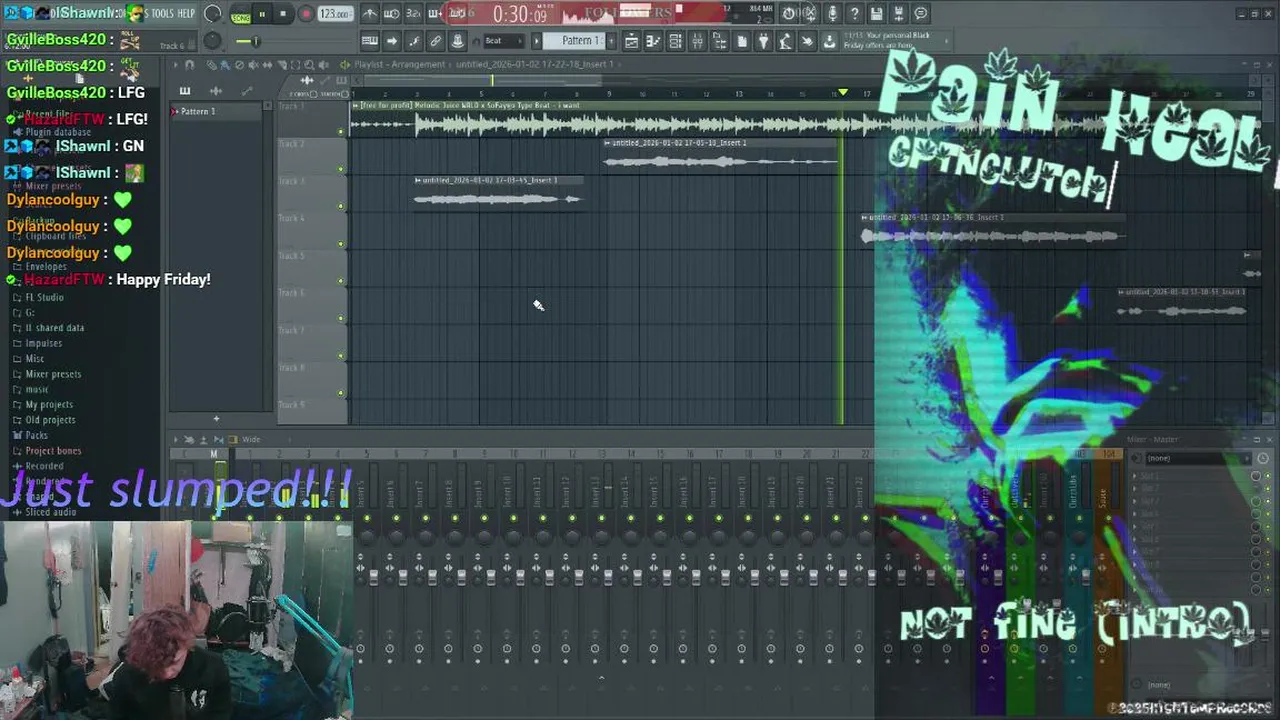The width and height of the screenshot is (1280, 720).
Task: Select the playlist delete tool
Action: pyautogui.click(x=240, y=65)
